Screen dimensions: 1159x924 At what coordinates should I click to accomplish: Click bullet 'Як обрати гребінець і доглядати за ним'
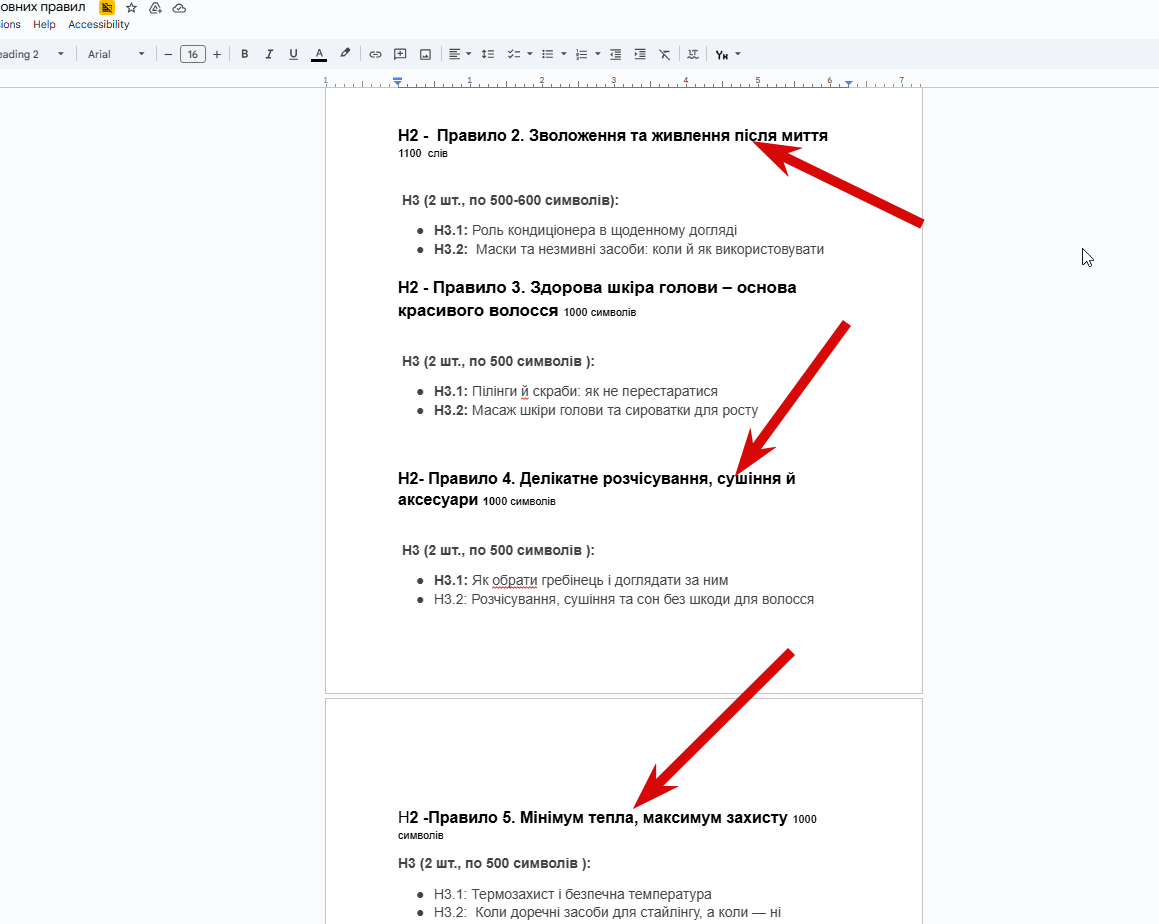600,580
